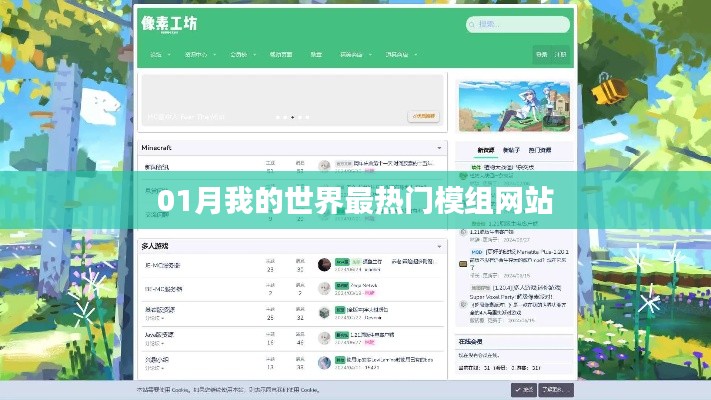Switch to the third tab in sidebar widget
Viewport: 711px width, 400px height.
[x=537, y=149]
